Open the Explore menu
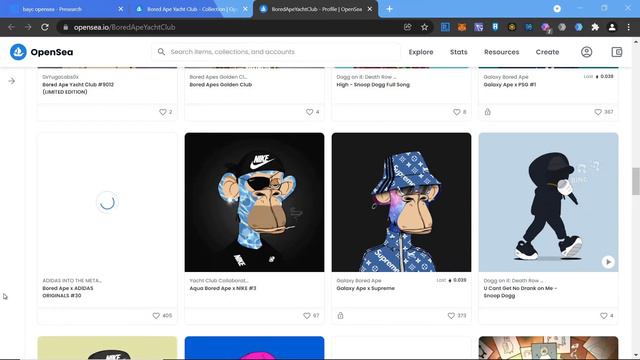The width and height of the screenshot is (640, 360). 421,52
